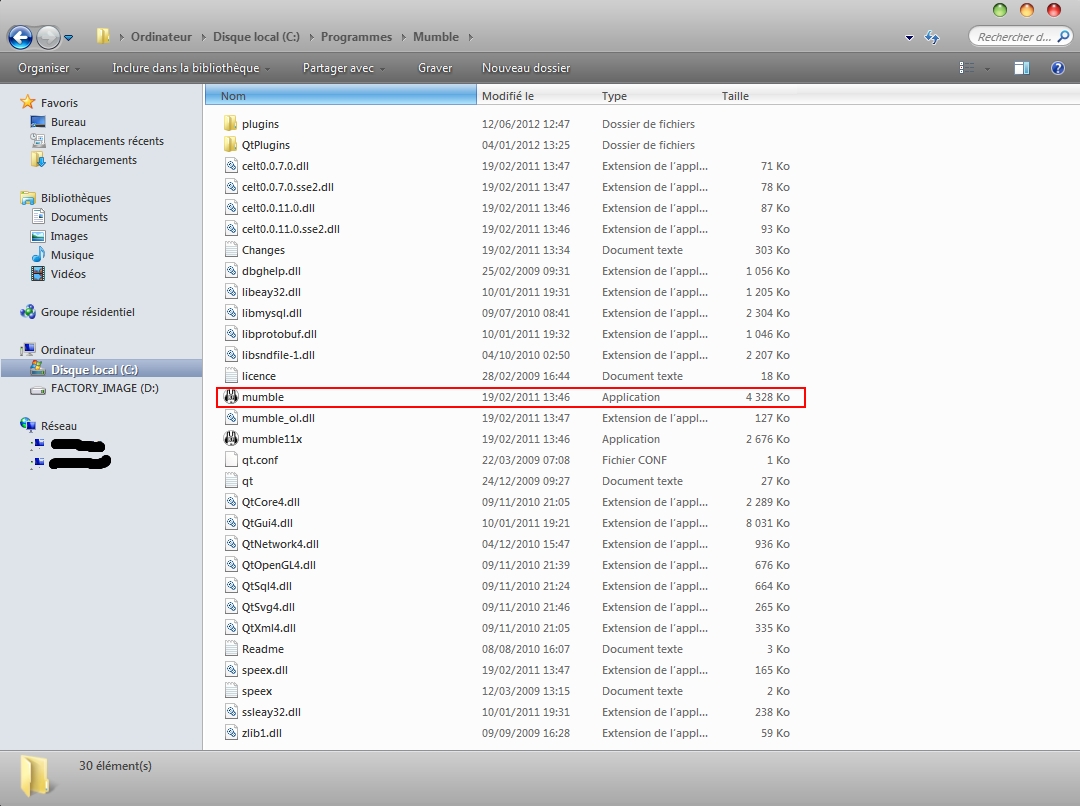Screen dimensions: 1080x806
Task: Click the forward navigation arrow button
Action: point(48,37)
